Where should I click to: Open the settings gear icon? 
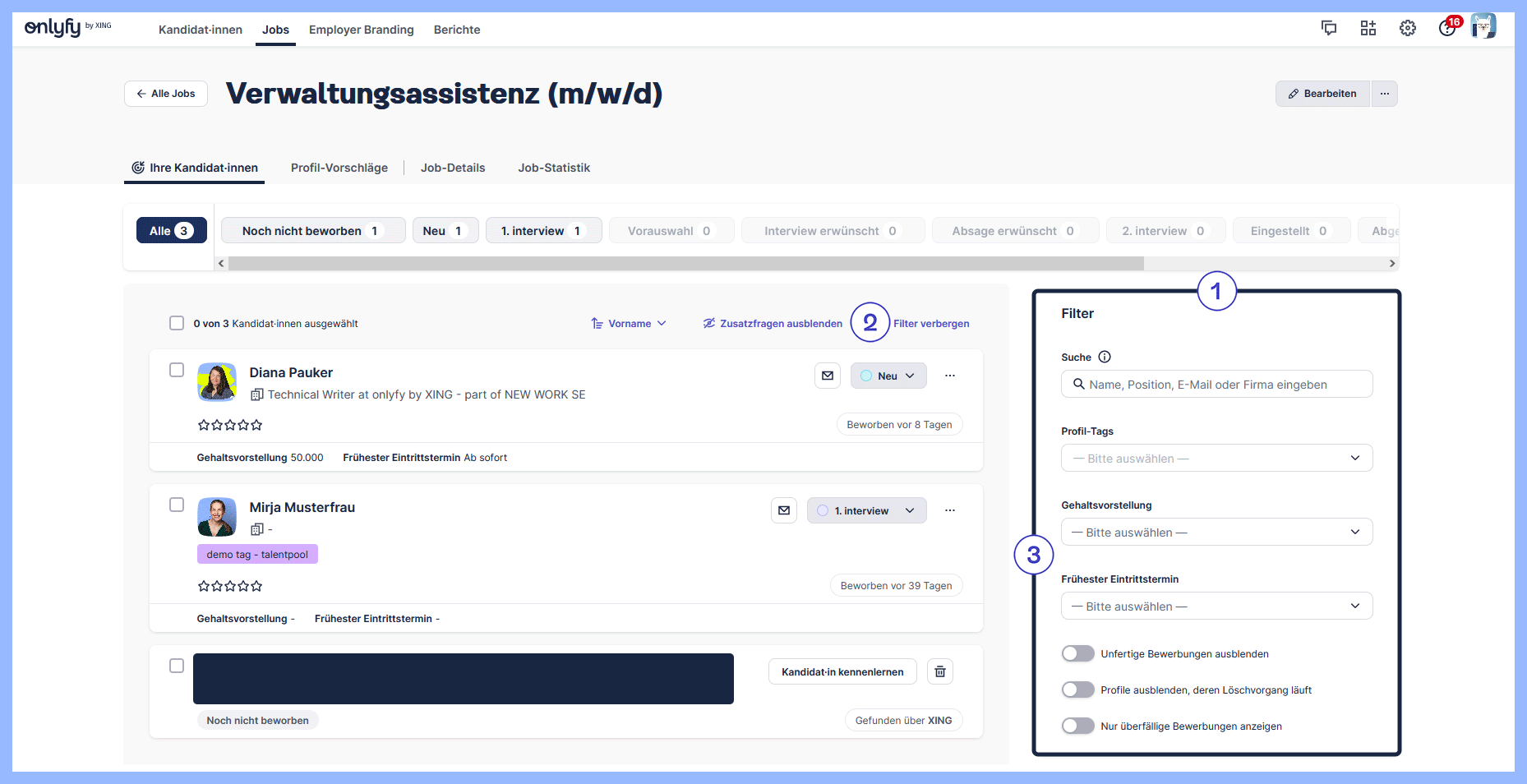coord(1407,29)
